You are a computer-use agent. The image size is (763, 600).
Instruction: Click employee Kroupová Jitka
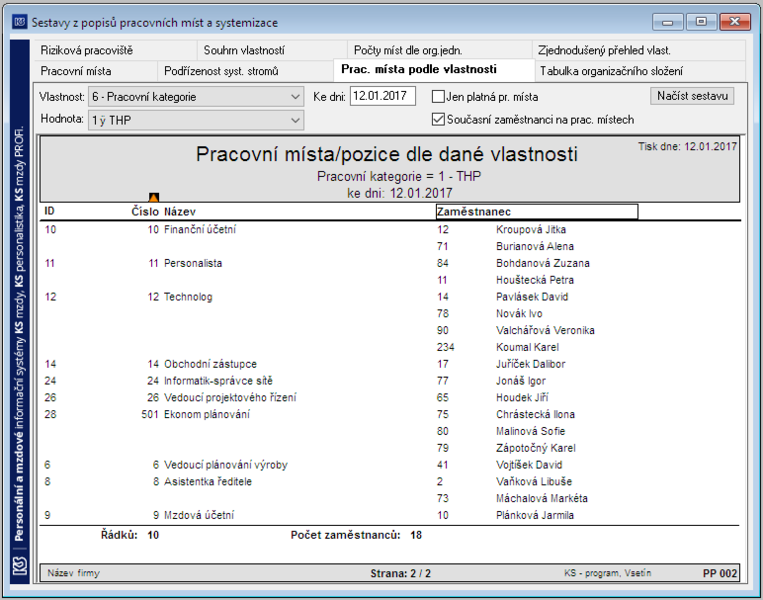[531, 230]
